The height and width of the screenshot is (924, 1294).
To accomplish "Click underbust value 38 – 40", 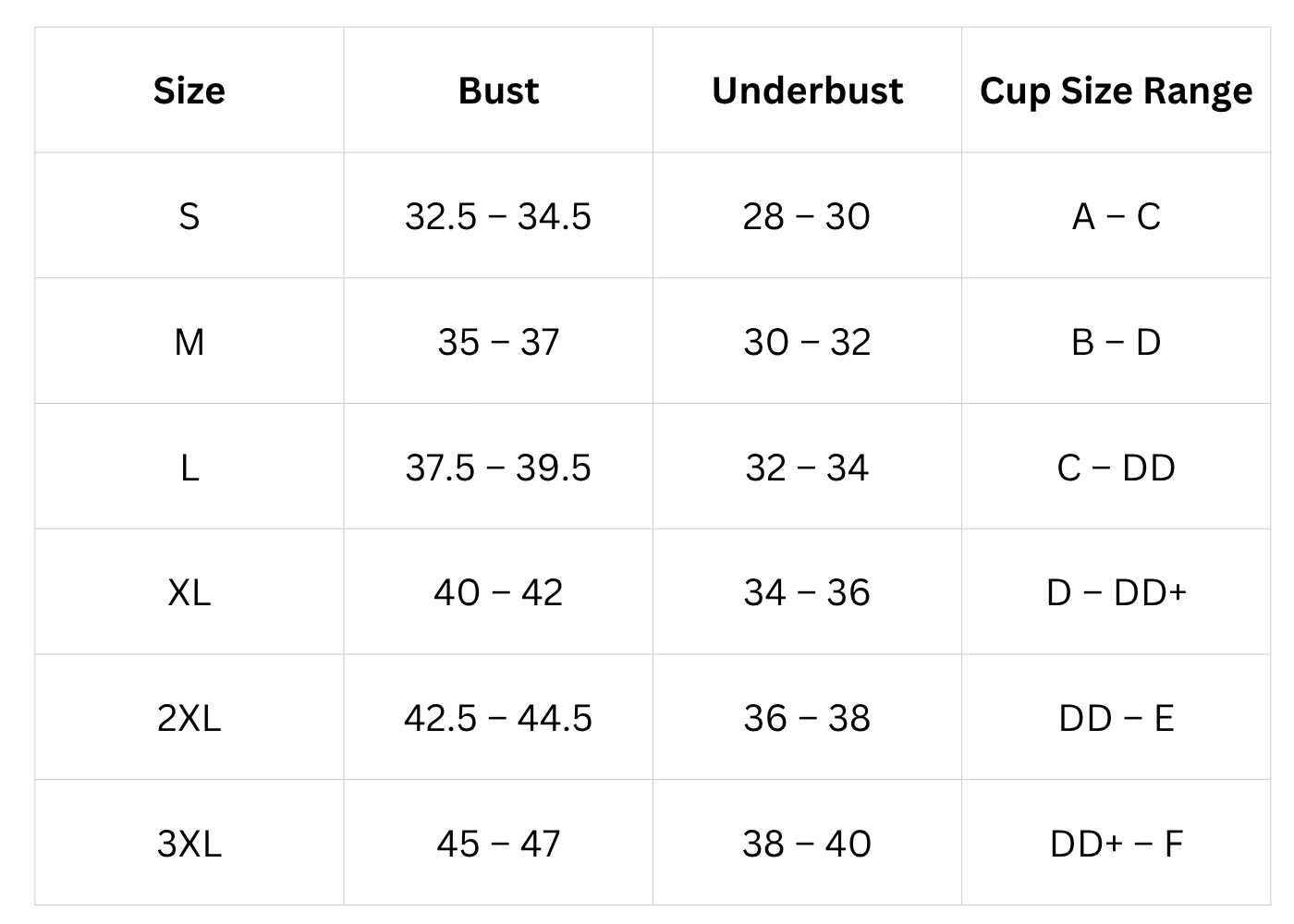I will tap(807, 844).
